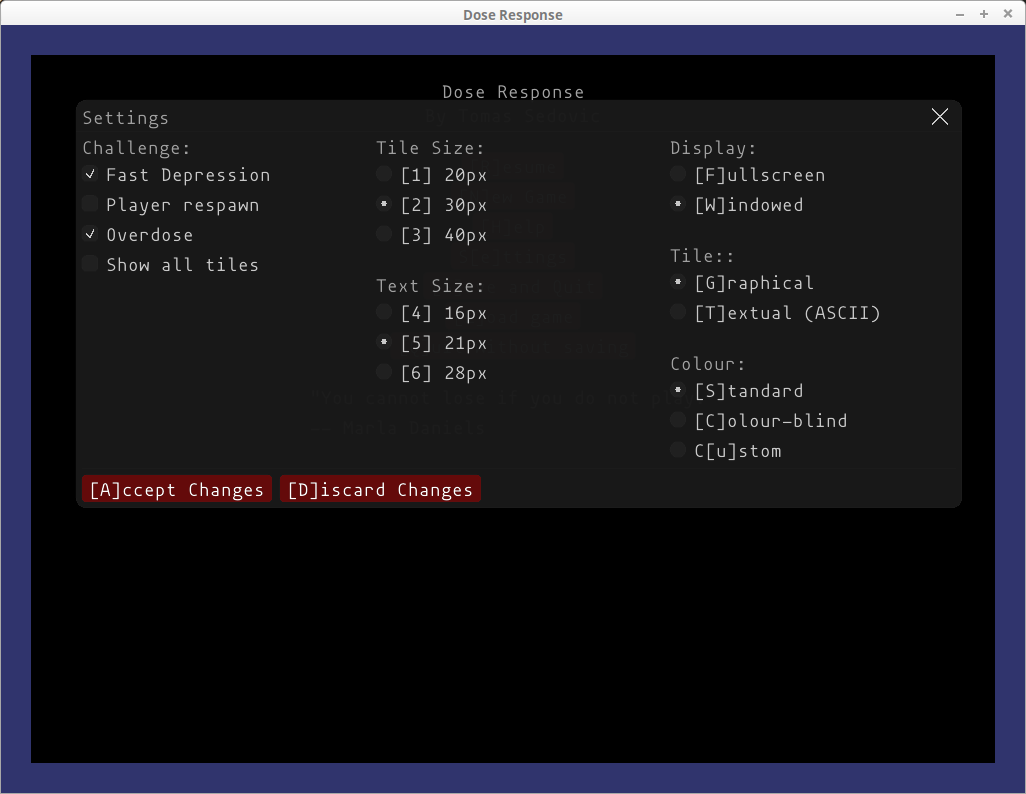Maximize the Dose Response window
Viewport: 1026px width, 794px height.
click(x=983, y=14)
